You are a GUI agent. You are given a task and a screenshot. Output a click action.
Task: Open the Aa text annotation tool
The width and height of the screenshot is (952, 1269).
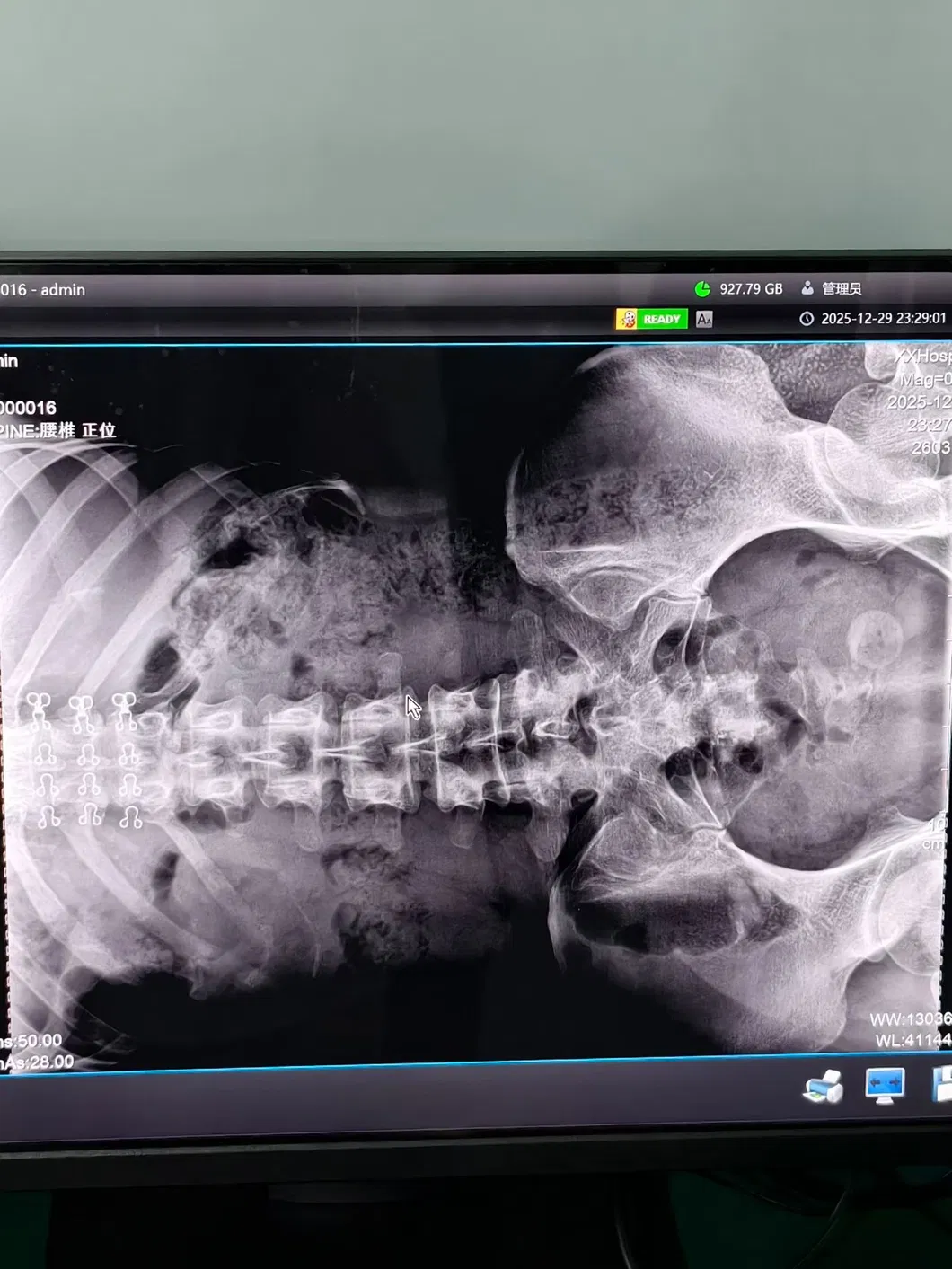click(x=704, y=319)
